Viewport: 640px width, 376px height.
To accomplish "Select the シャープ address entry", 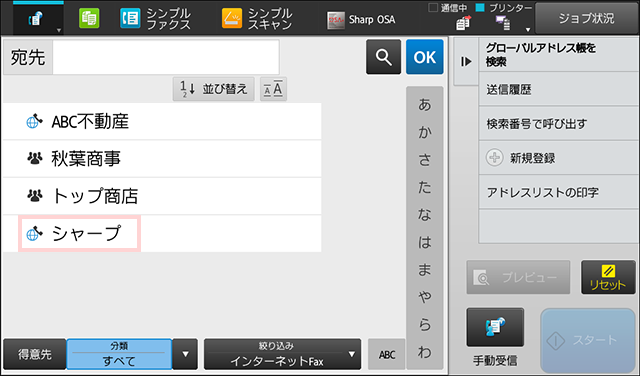I will tap(162, 233).
